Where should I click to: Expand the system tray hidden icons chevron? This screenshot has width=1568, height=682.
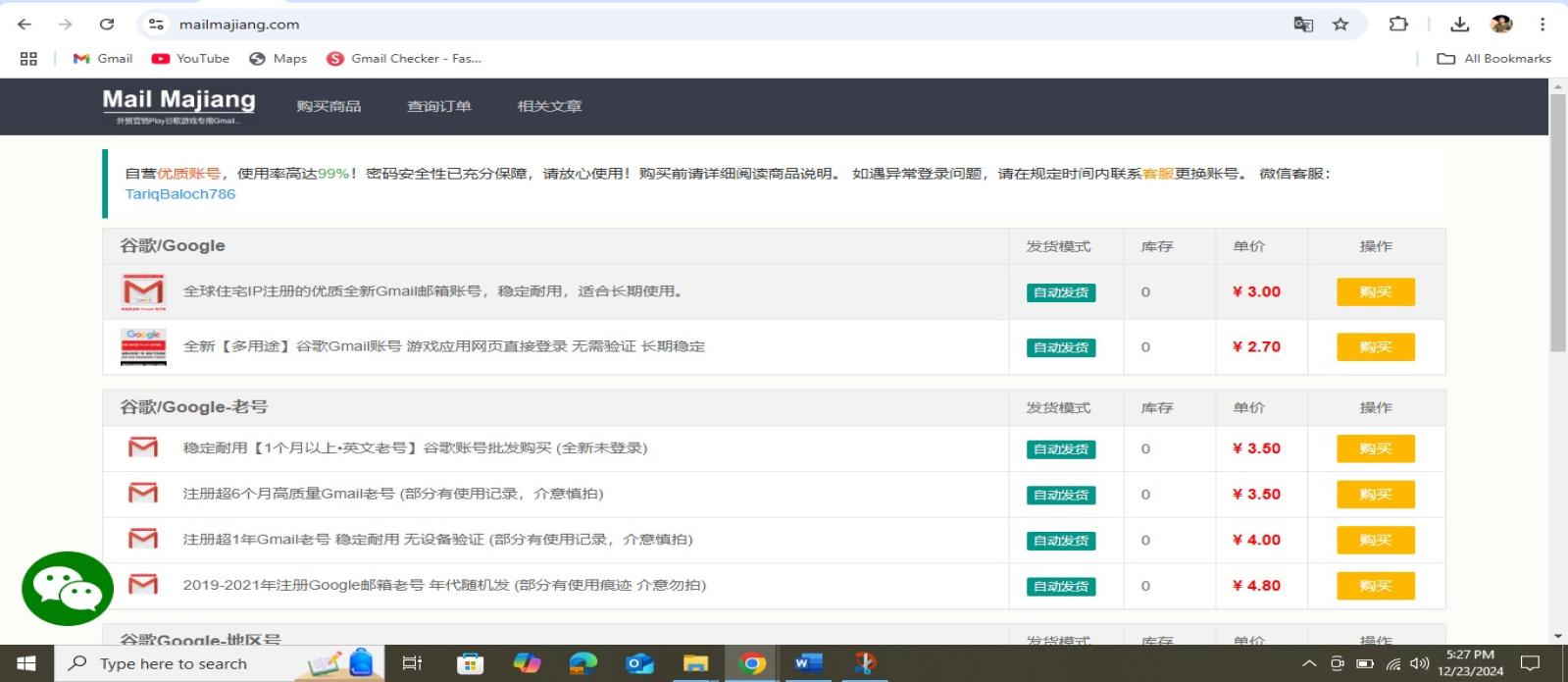tap(1308, 664)
